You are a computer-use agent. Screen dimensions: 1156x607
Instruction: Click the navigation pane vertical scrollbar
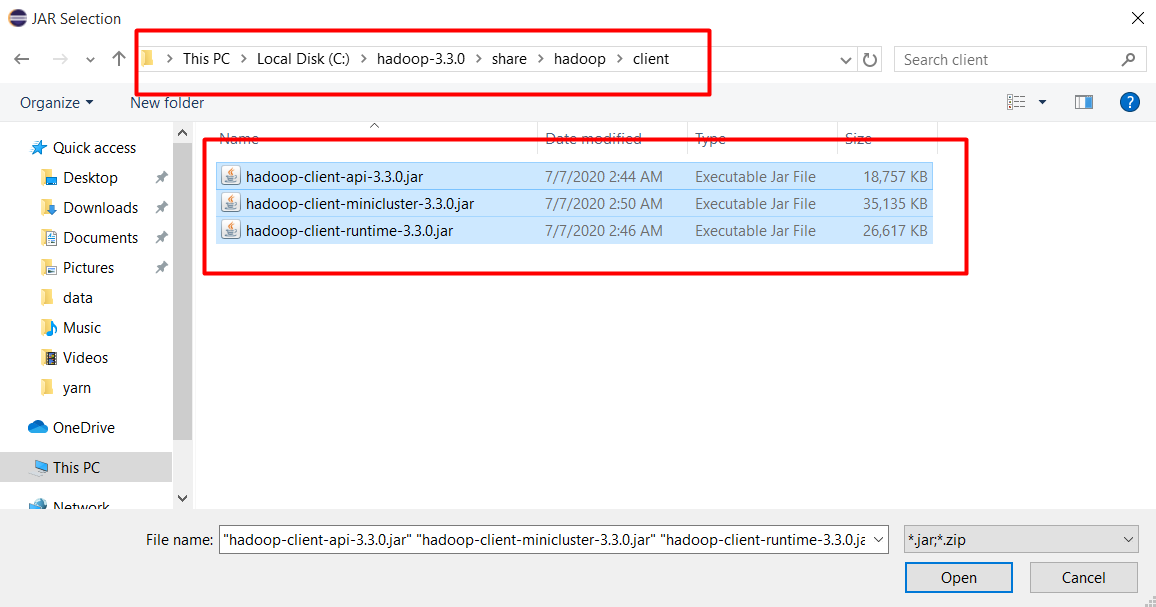pyautogui.click(x=182, y=290)
